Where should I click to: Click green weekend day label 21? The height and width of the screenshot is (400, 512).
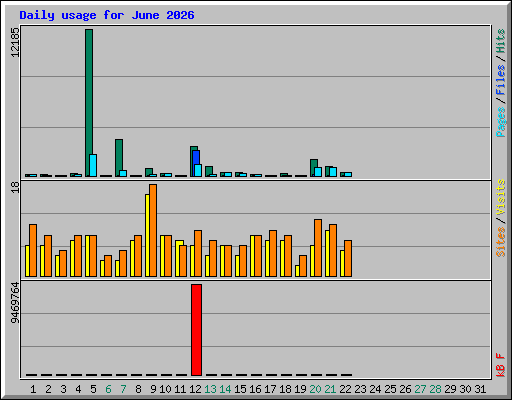coord(330,389)
